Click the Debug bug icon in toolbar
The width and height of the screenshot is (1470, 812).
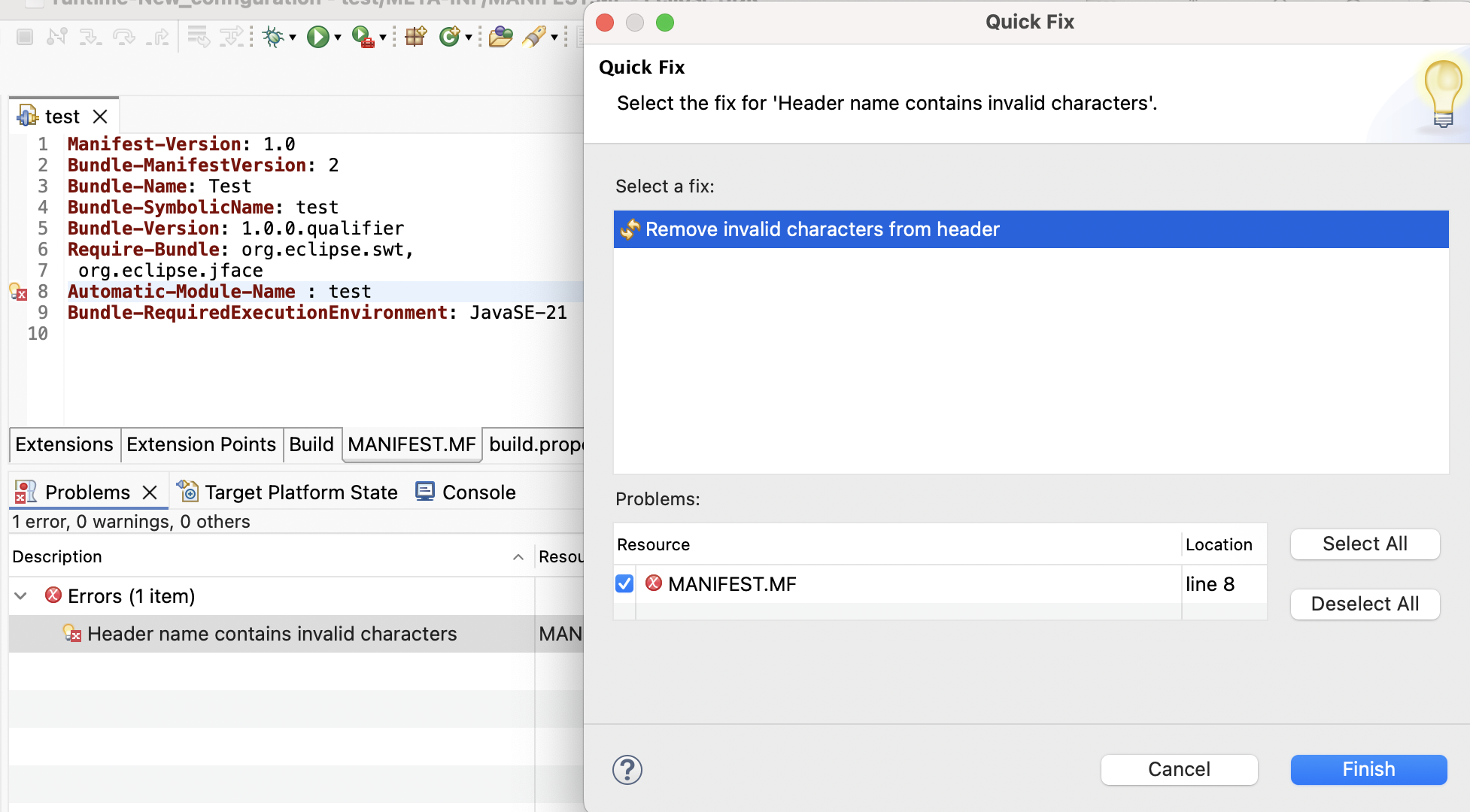click(x=272, y=36)
